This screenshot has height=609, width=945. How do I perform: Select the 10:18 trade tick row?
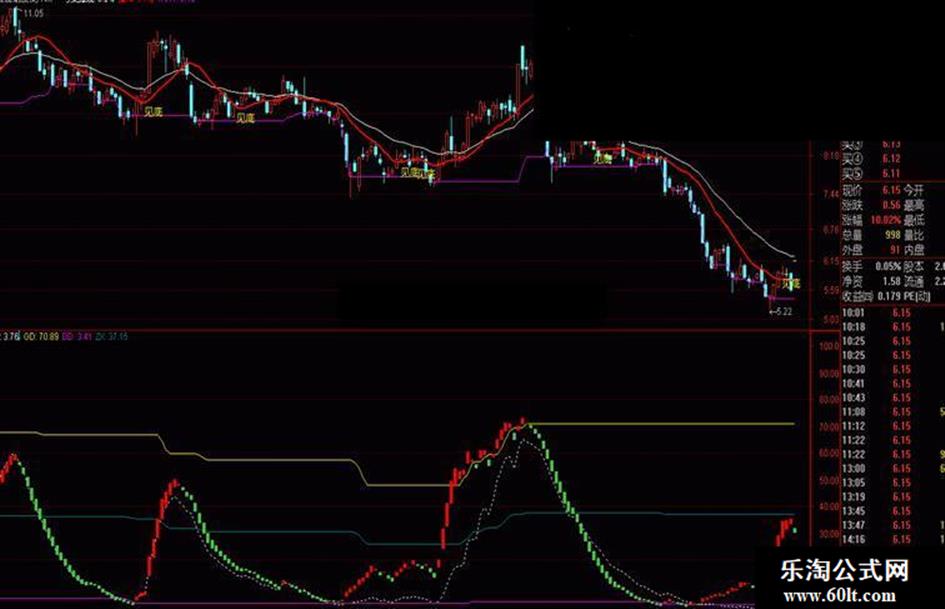click(893, 327)
